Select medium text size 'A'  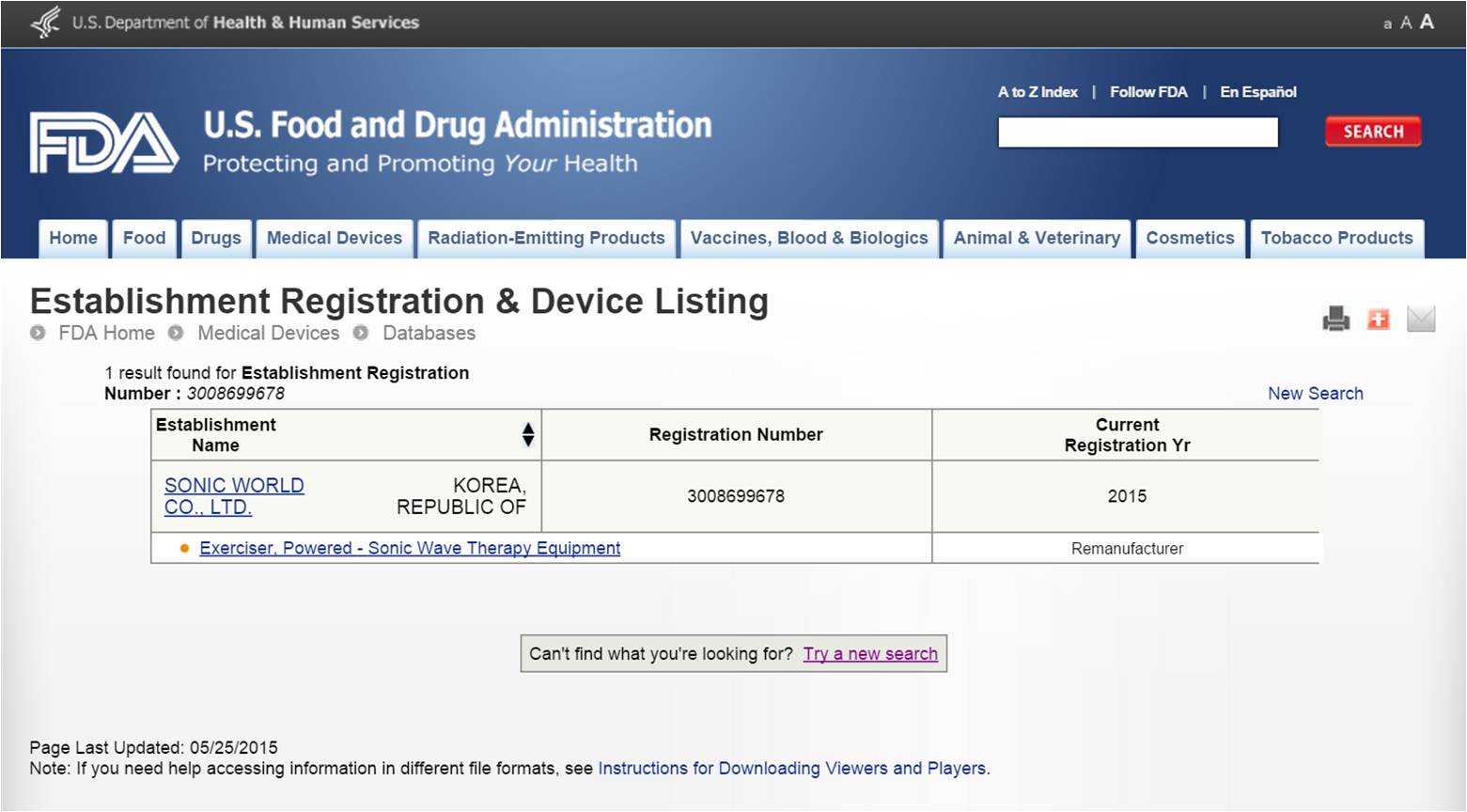[1406, 23]
